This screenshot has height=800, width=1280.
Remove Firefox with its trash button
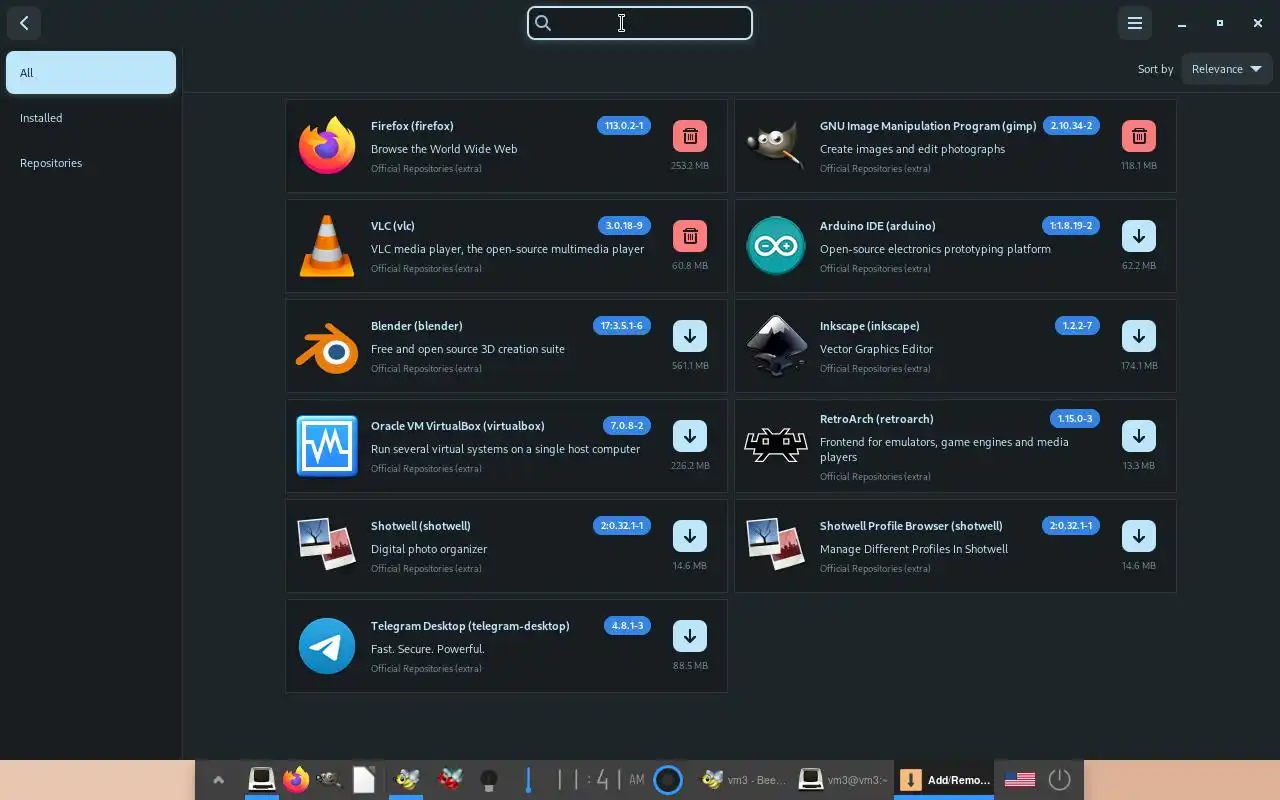point(689,136)
